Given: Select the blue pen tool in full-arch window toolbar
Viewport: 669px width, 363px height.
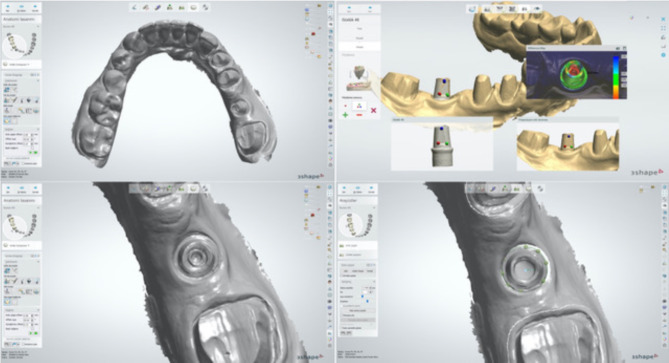Looking at the screenshot, I should click(x=158, y=7).
